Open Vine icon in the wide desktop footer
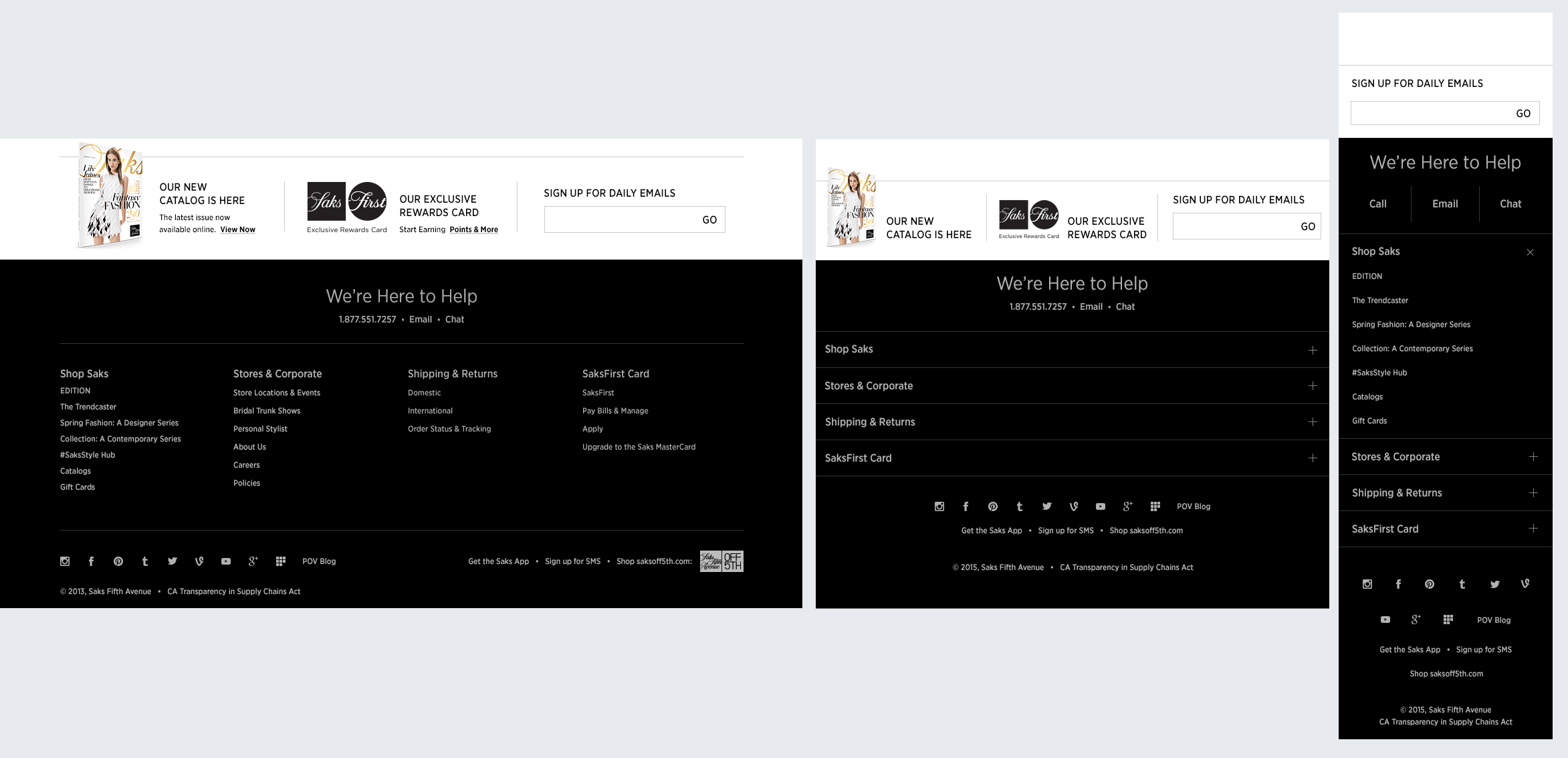1568x758 pixels. click(199, 561)
